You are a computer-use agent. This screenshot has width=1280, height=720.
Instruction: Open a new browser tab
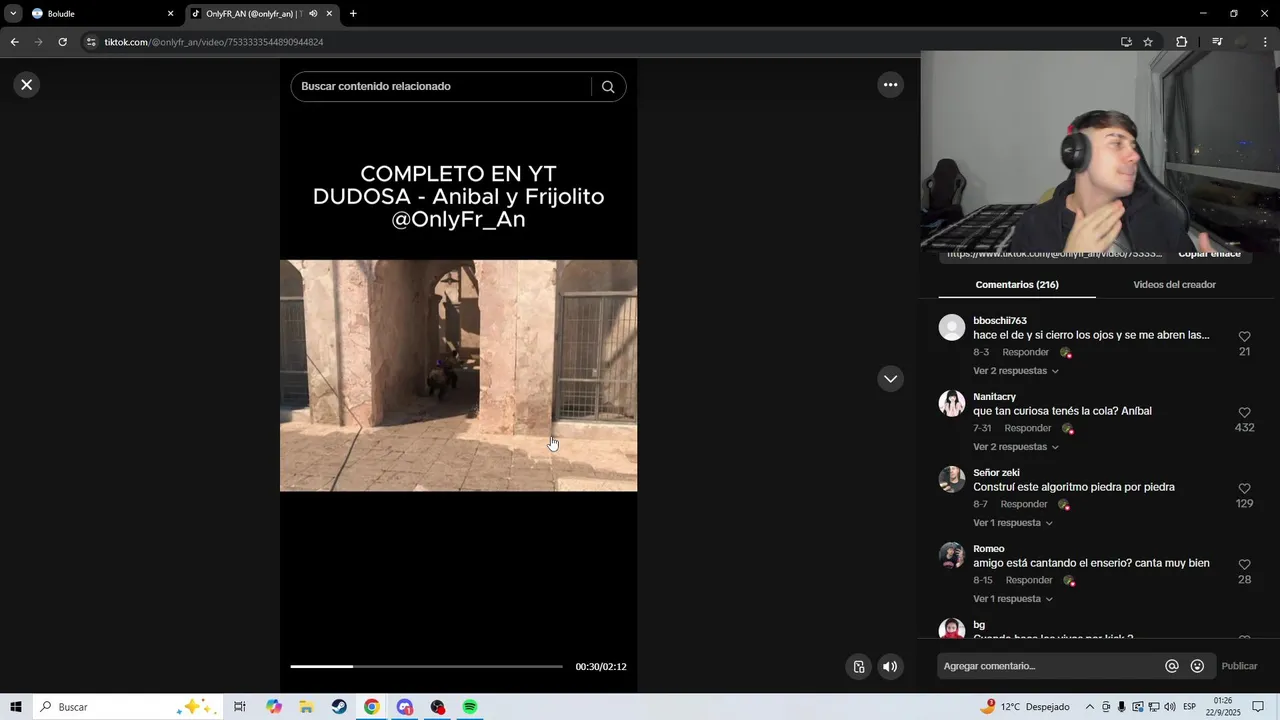point(353,14)
